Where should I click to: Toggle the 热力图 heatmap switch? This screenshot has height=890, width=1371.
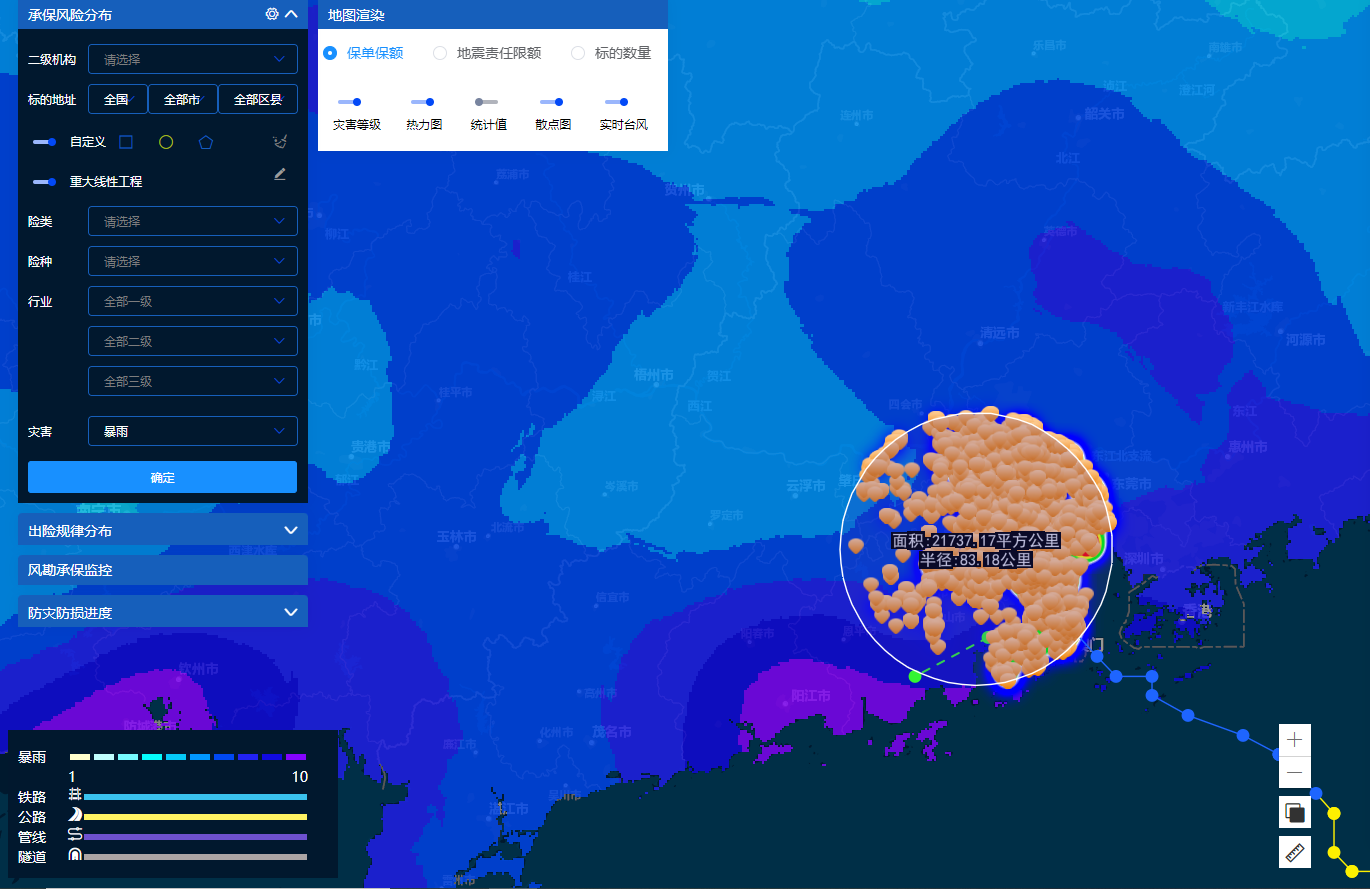coord(423,102)
